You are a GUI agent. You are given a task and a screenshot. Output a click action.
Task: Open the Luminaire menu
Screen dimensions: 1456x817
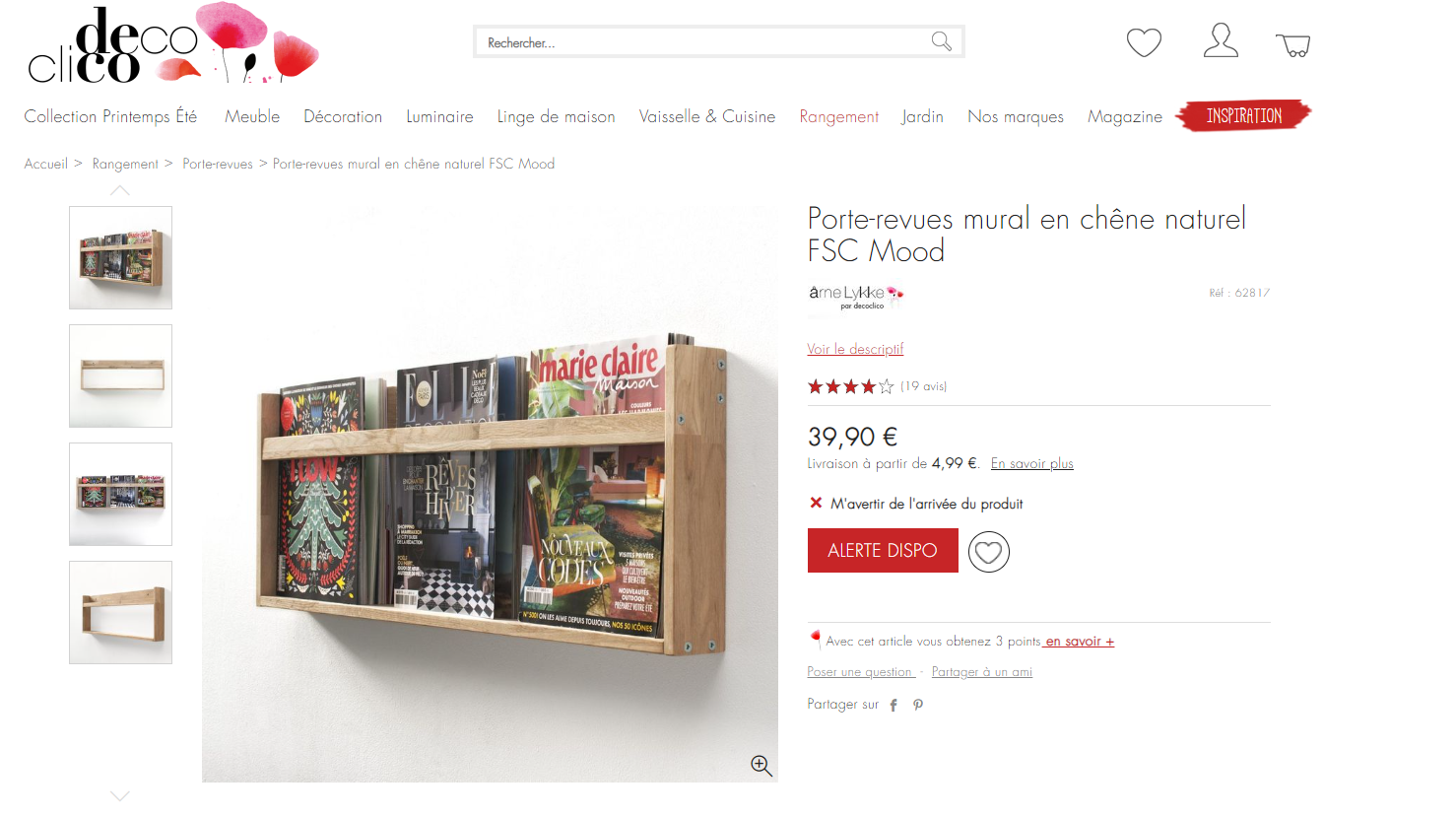click(439, 116)
